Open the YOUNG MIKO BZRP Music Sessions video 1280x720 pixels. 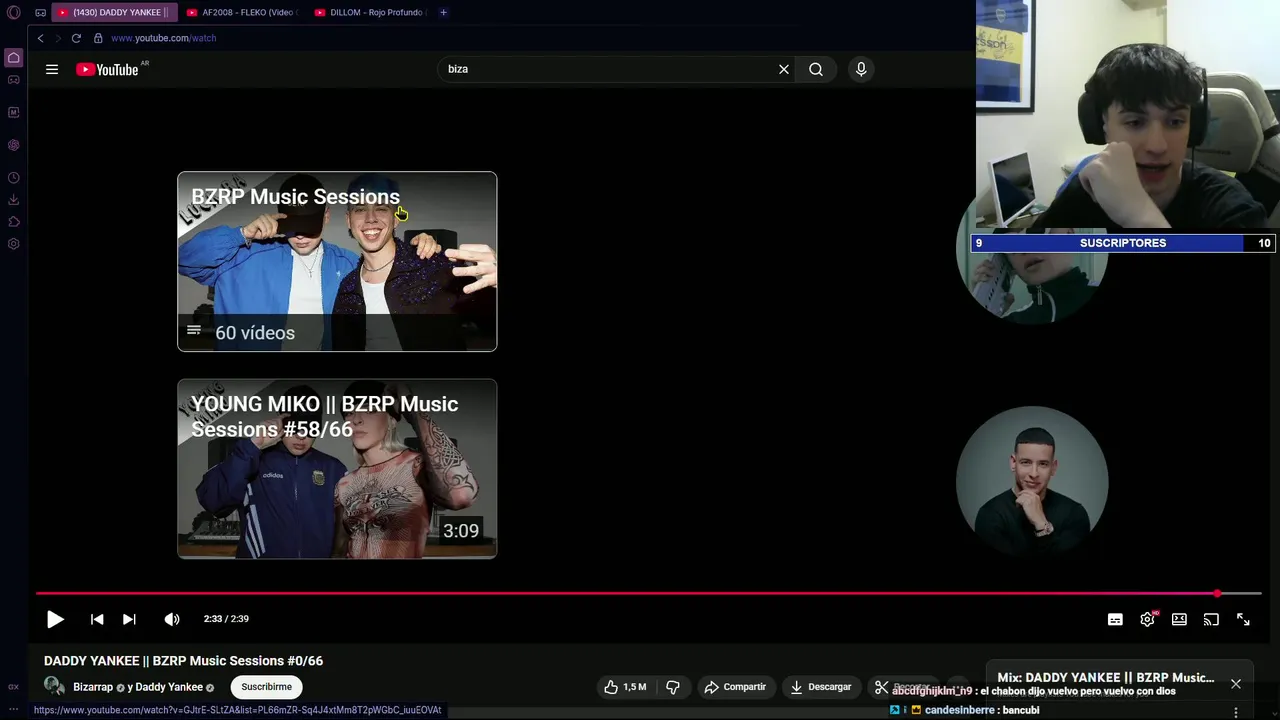coord(337,468)
